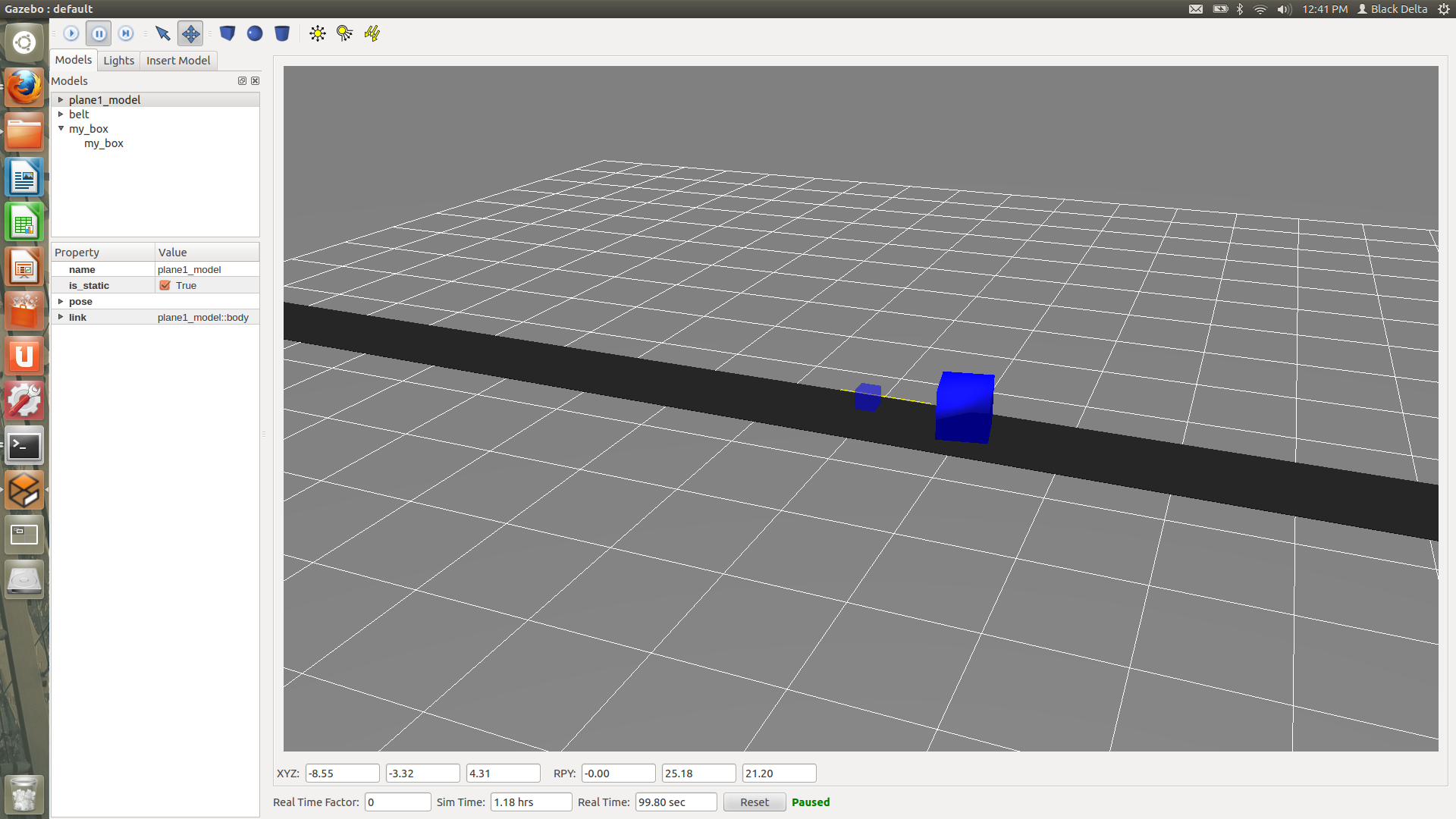Click the Reset simulation button
Screen dimensions: 1456x819
click(754, 802)
